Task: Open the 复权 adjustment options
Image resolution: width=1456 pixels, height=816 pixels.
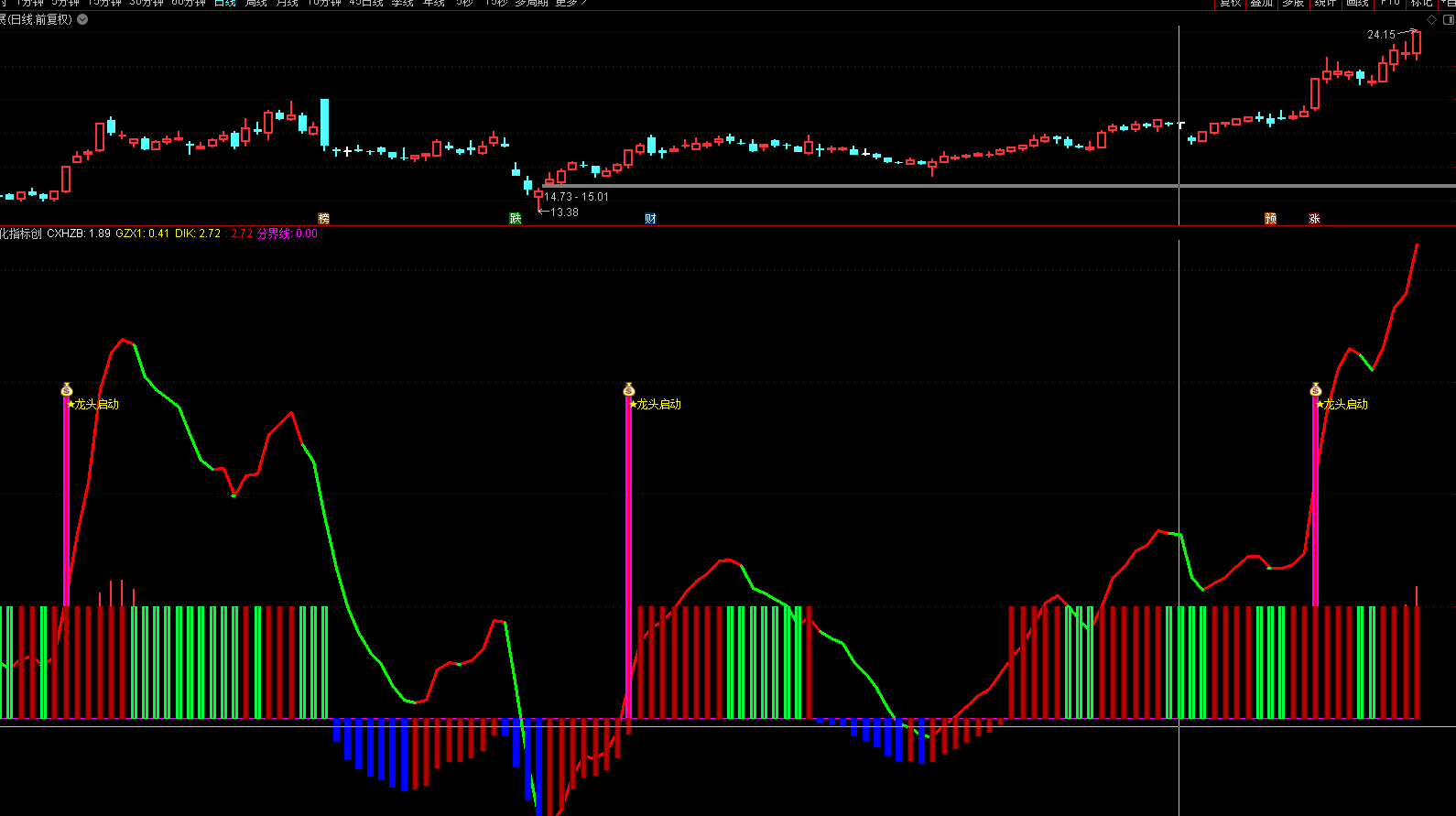Action: click(1230, 4)
